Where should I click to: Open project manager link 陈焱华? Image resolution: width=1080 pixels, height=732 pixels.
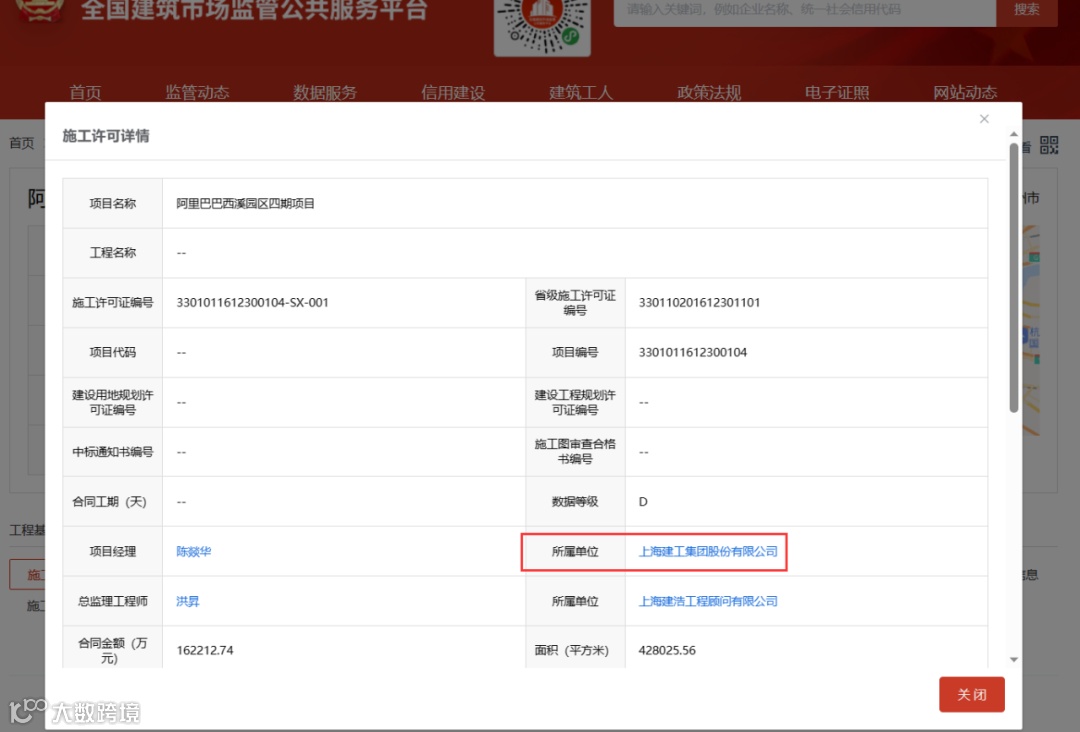point(194,551)
